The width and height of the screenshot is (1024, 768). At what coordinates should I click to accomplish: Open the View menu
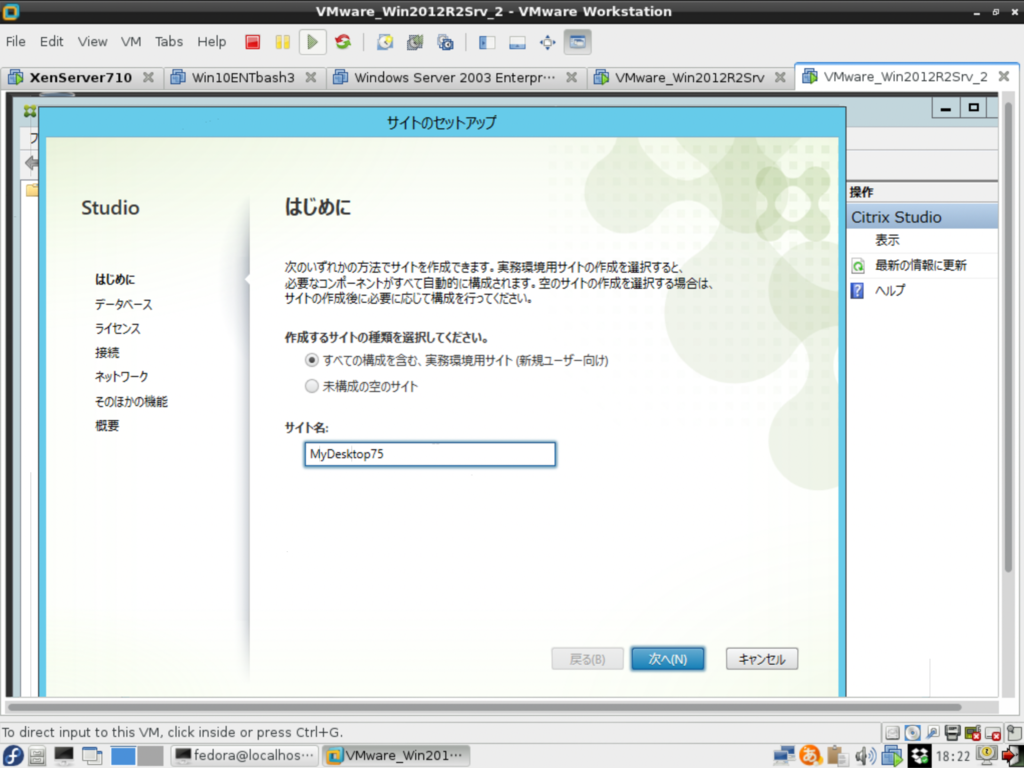pos(92,42)
